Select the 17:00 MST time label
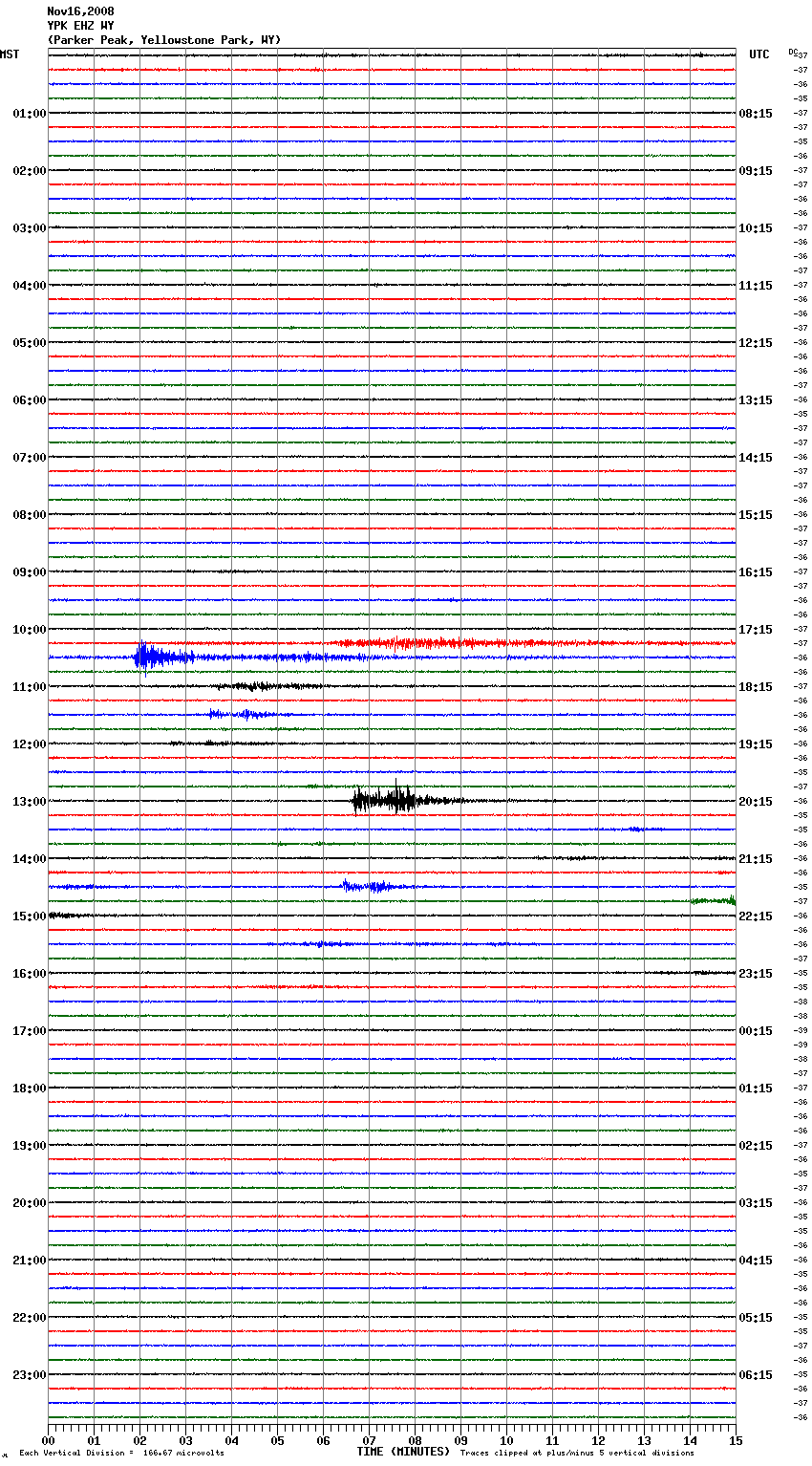 point(29,1031)
